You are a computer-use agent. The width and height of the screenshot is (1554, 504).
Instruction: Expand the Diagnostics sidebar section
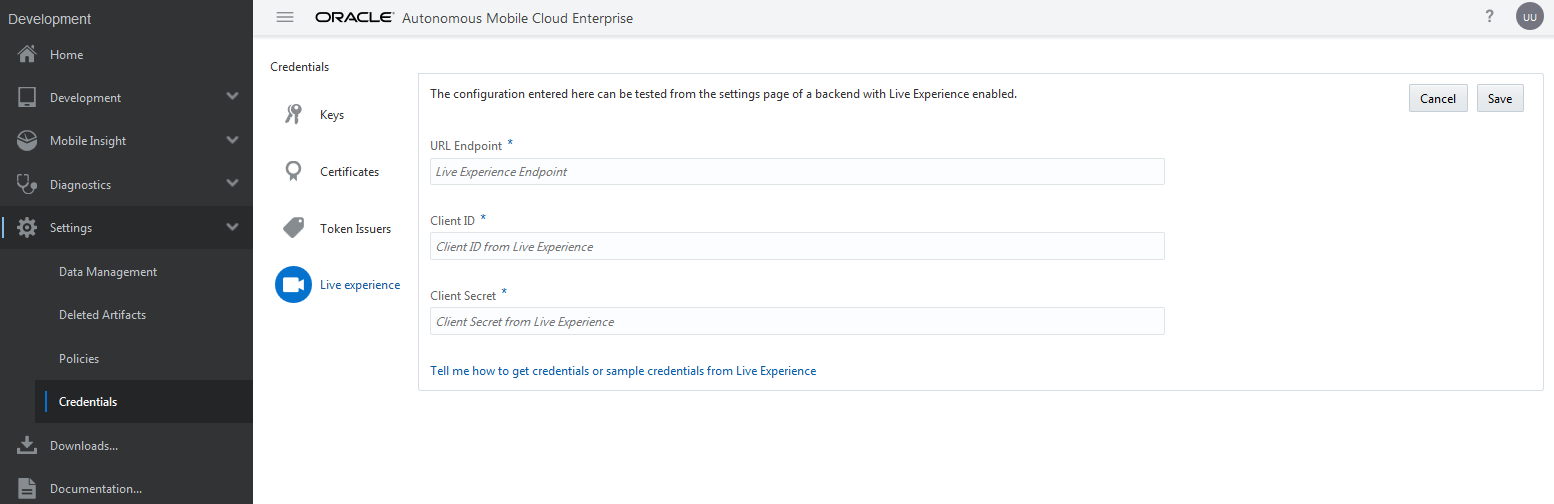[232, 184]
